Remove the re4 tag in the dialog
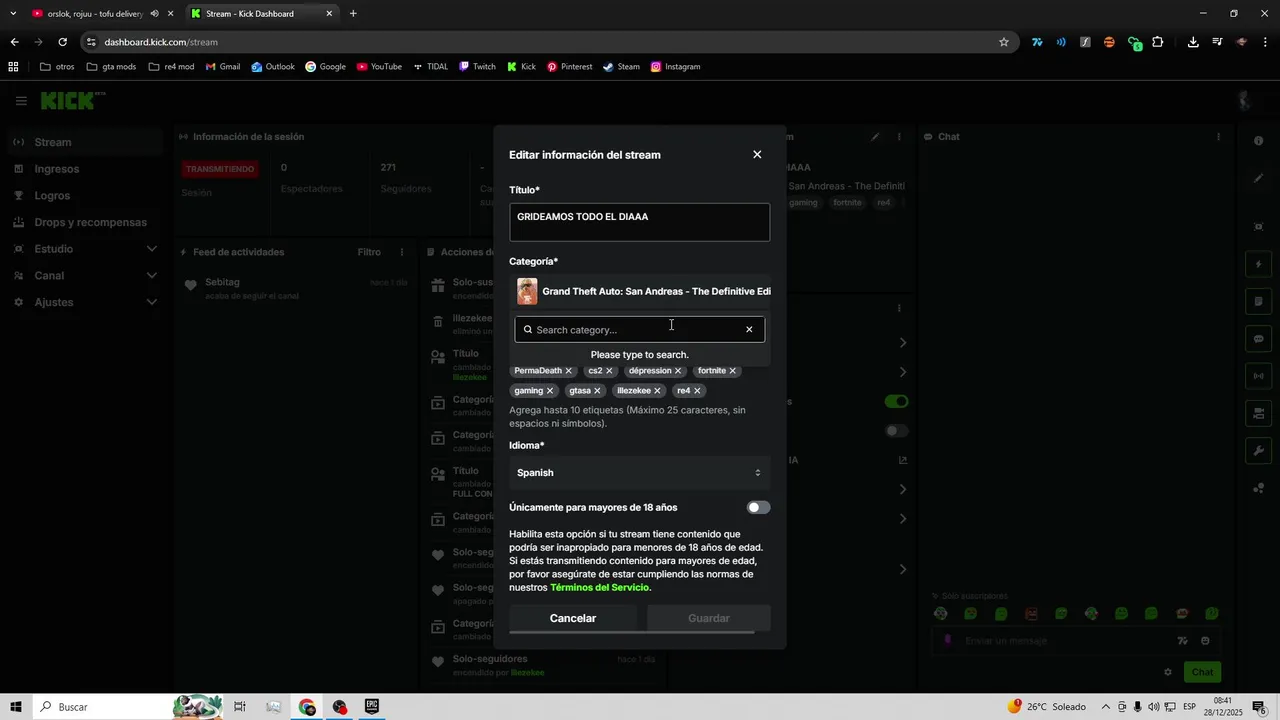 (x=697, y=391)
